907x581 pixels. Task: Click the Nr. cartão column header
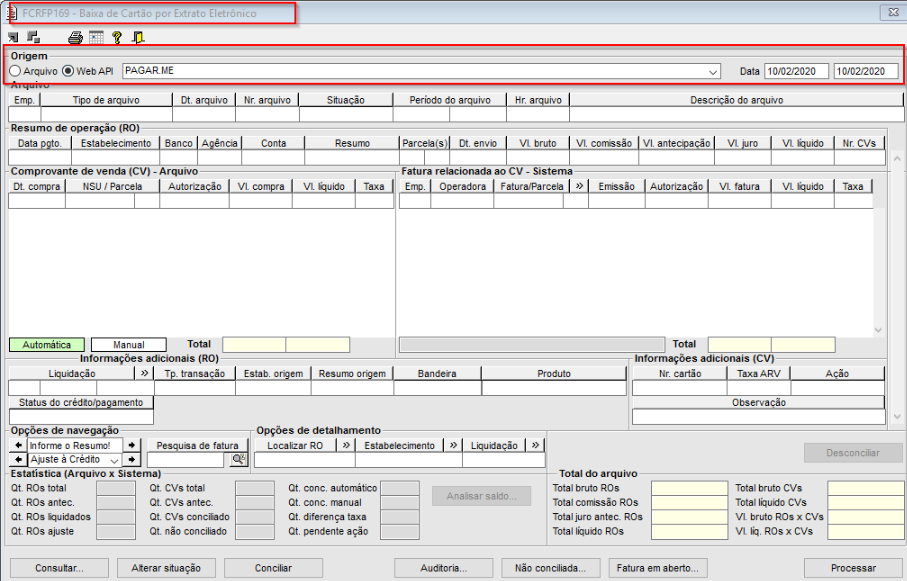point(680,373)
